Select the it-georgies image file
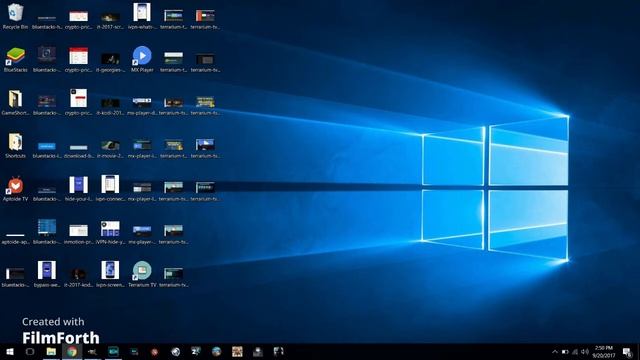Image resolution: width=640 pixels, height=360 pixels. (110, 62)
